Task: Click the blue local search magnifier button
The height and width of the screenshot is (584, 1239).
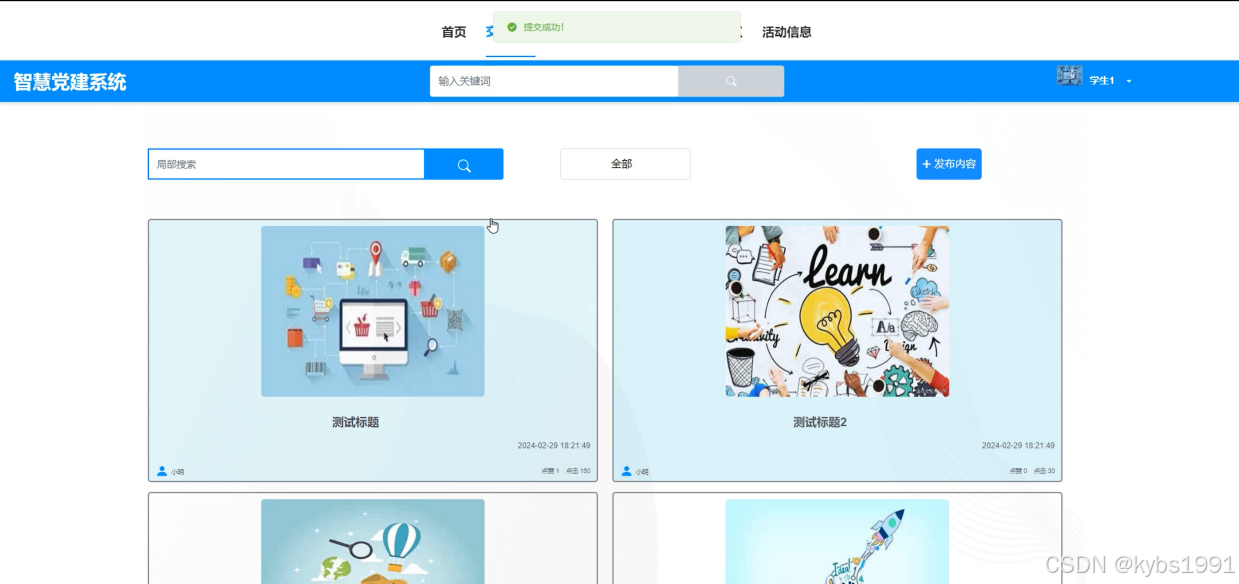Action: (464, 164)
